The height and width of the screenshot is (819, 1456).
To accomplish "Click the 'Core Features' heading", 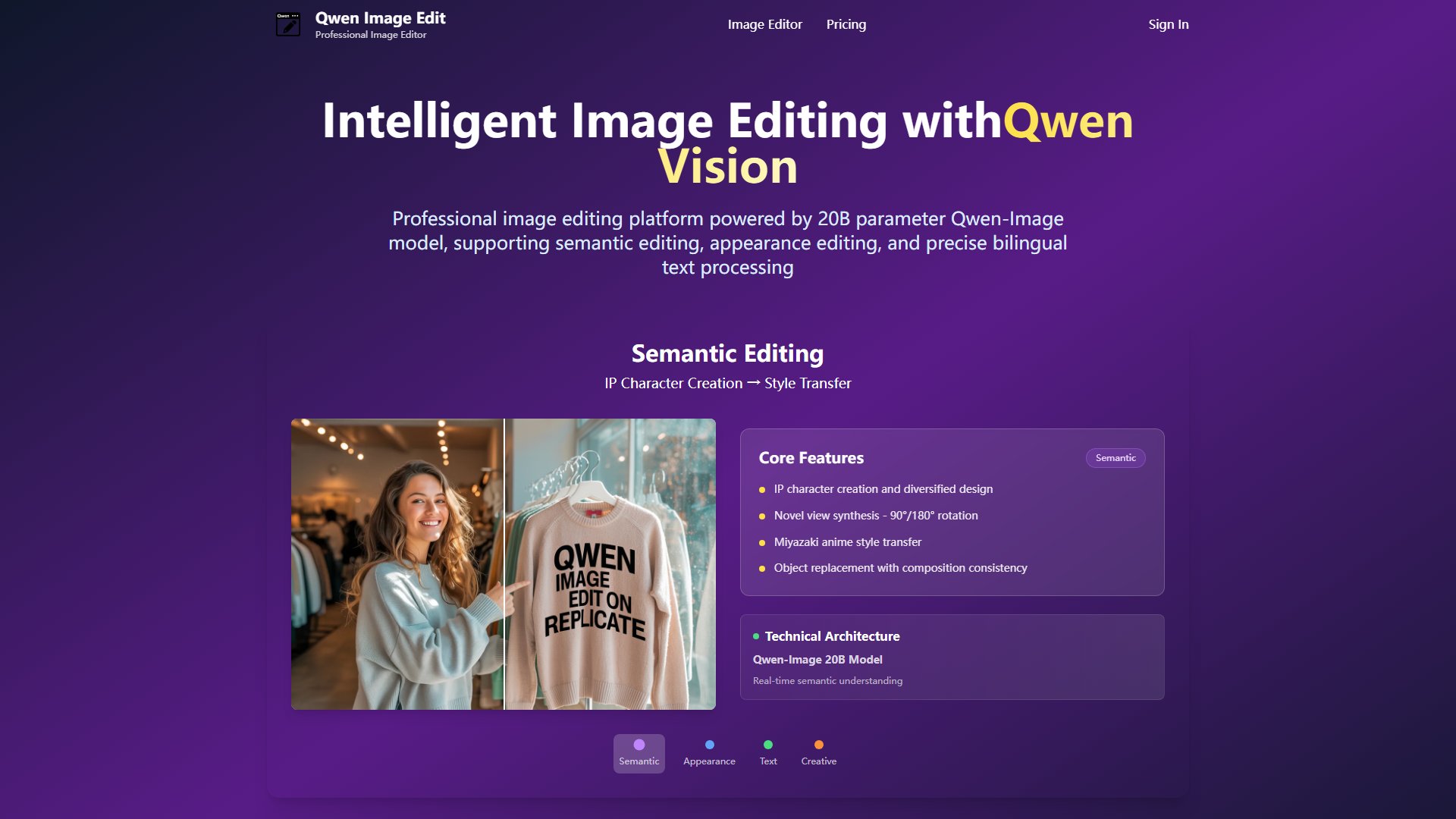I will pyautogui.click(x=811, y=458).
